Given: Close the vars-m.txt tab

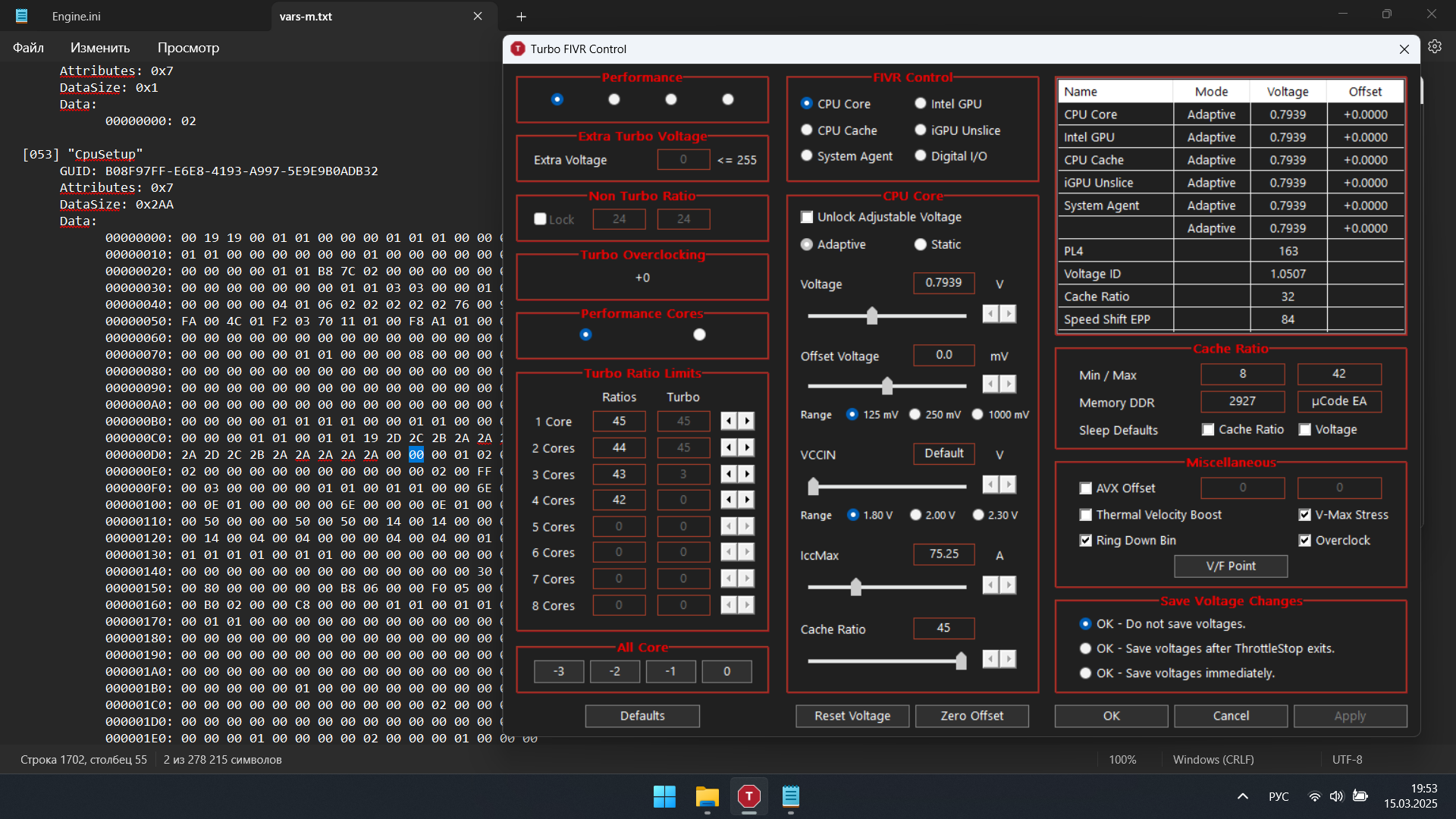Looking at the screenshot, I should (x=478, y=16).
